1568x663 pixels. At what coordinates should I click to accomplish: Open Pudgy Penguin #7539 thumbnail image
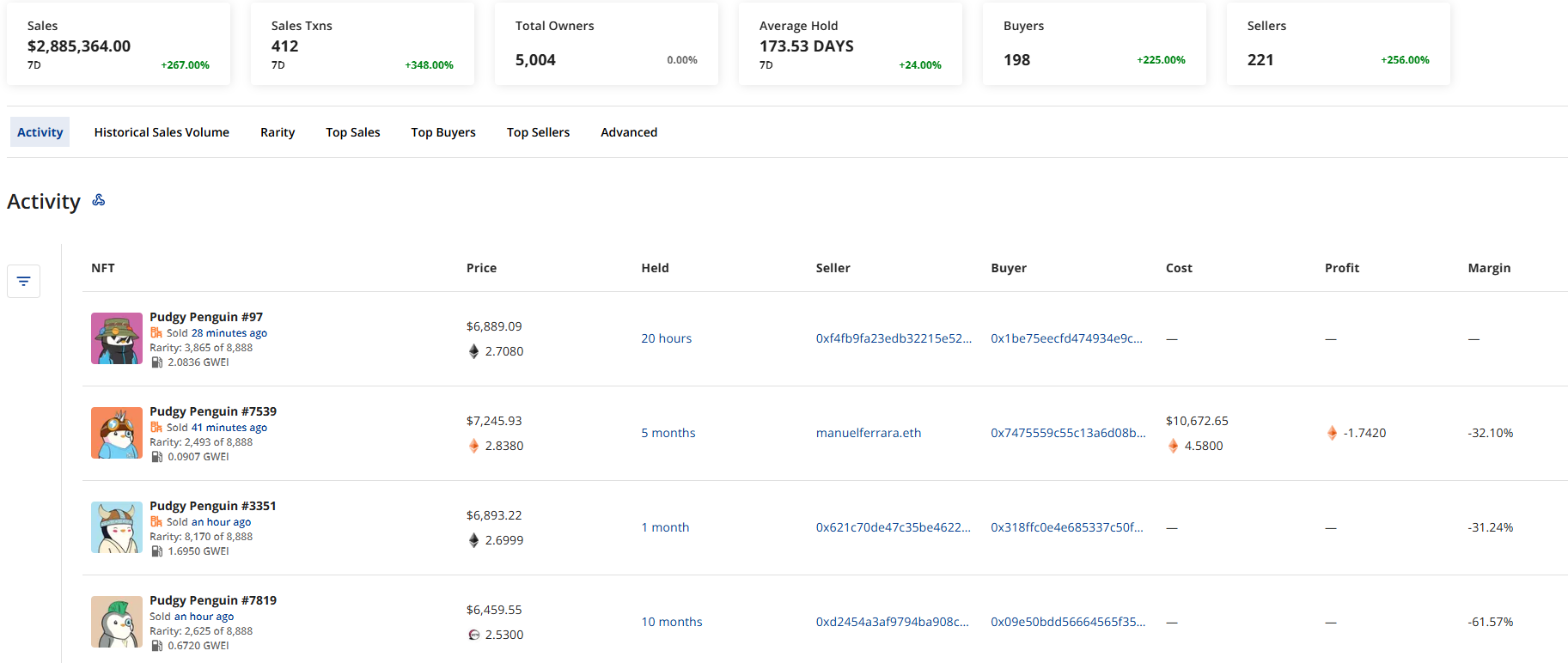(117, 433)
